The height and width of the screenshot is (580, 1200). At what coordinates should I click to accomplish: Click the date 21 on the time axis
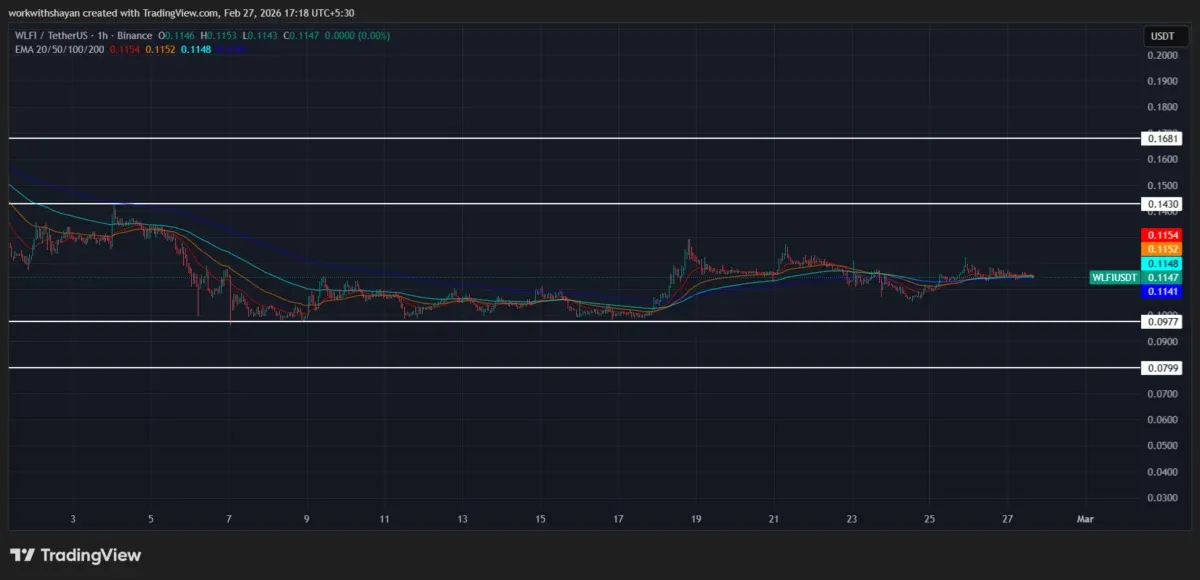coord(772,519)
